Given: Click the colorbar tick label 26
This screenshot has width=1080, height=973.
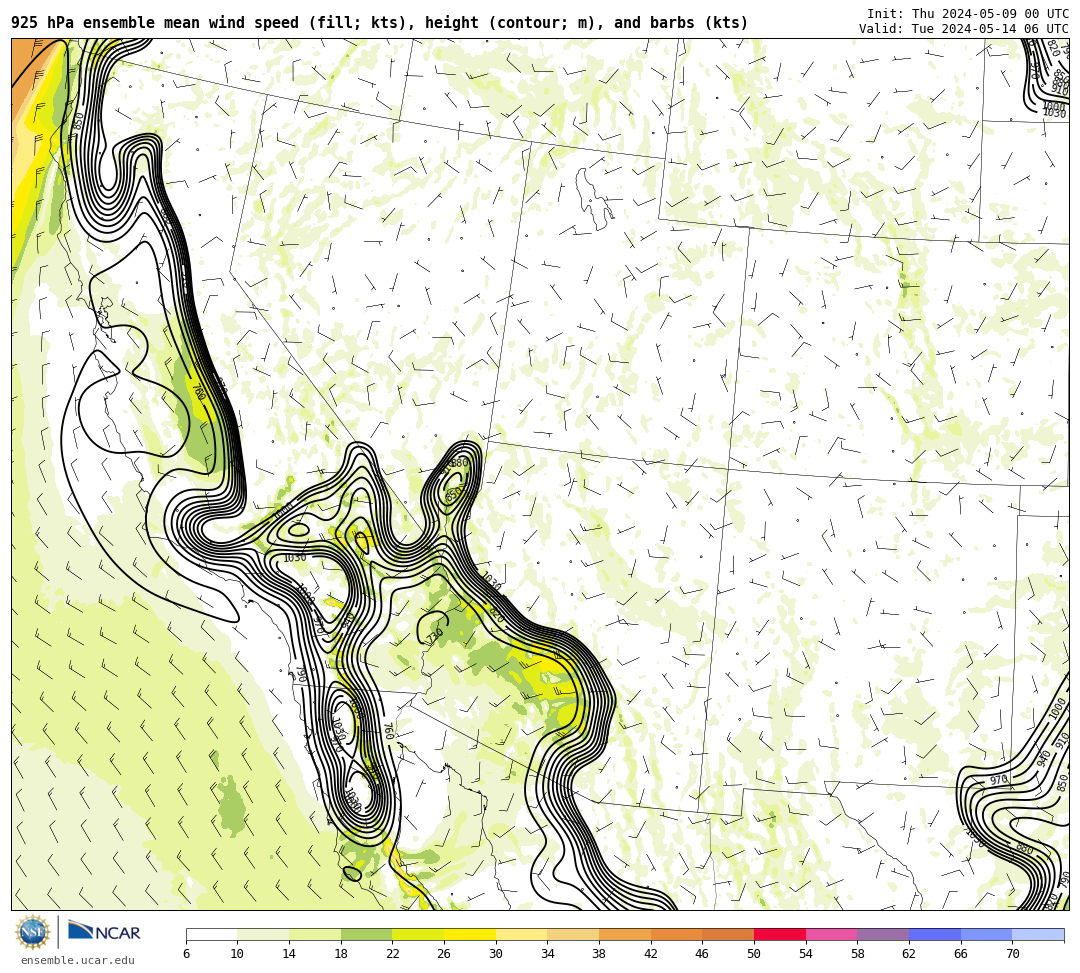Looking at the screenshot, I should 444,954.
